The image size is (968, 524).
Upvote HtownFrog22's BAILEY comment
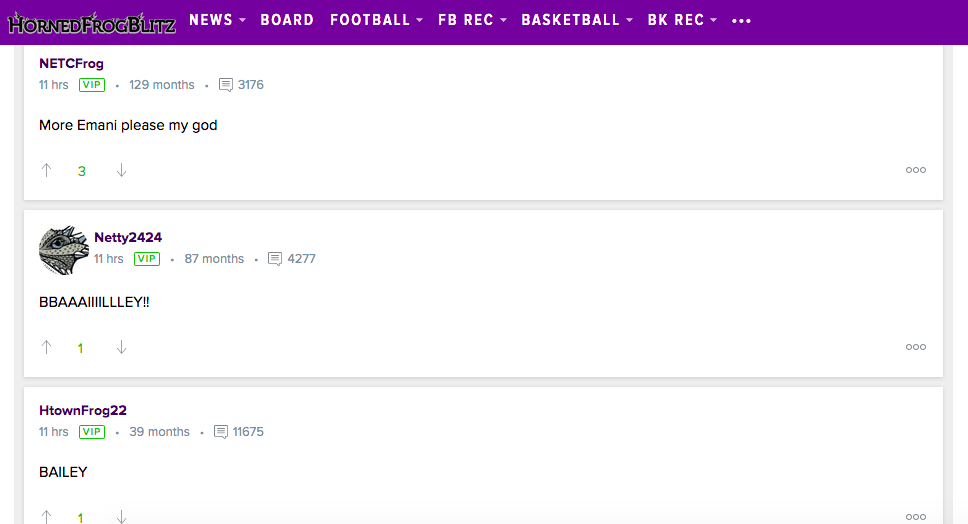pos(46,517)
